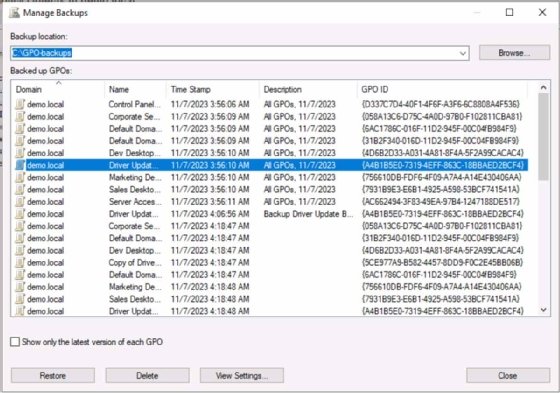Viewport: 560px width, 393px height.
Task: Click 'demo.local' in the Copy of Drive... row
Action: [x=45, y=263]
